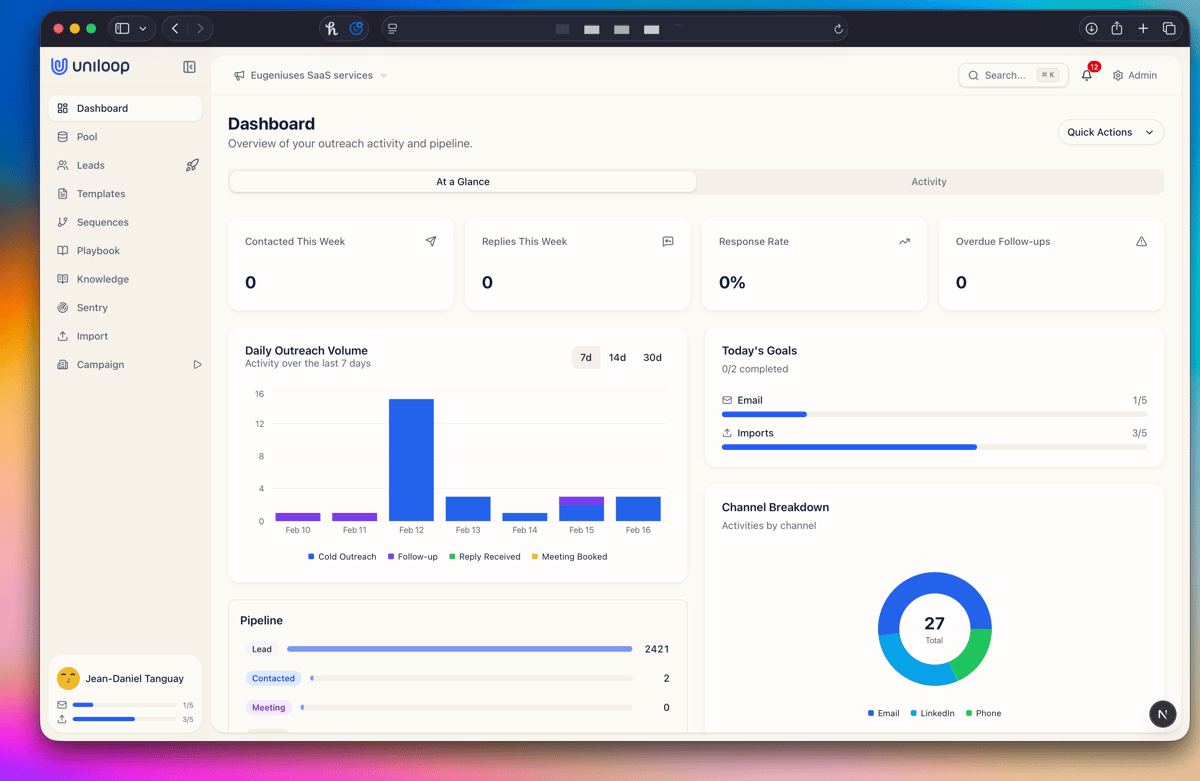The image size is (1200, 781).
Task: Click the Lead pipeline progress bar
Action: 460,649
